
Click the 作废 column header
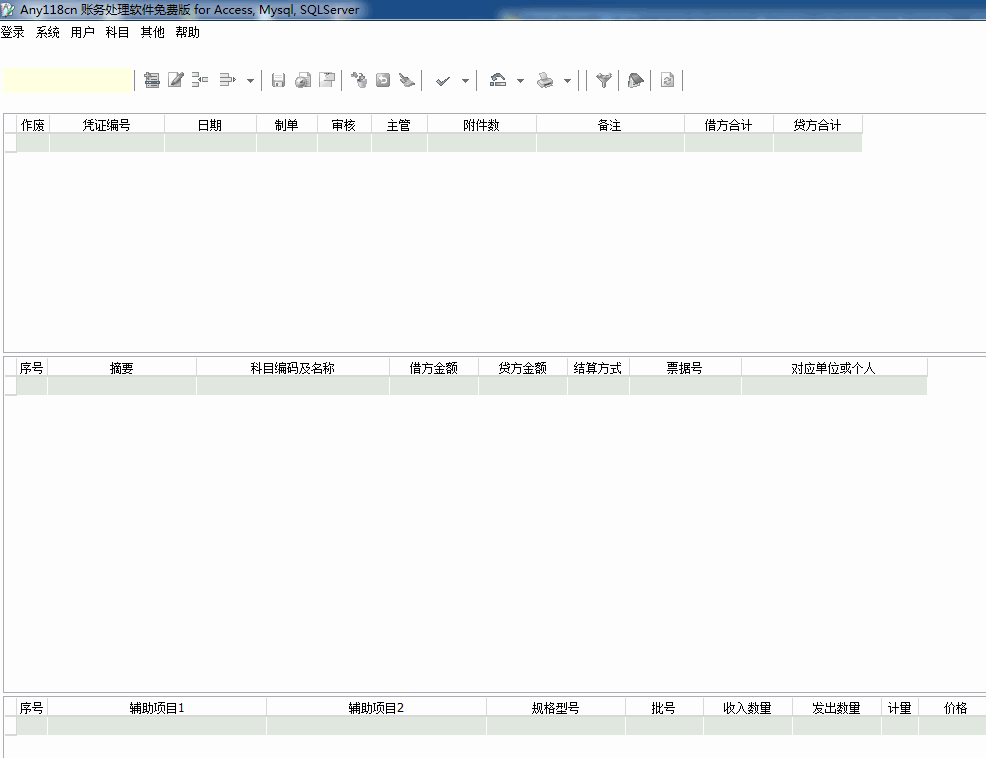point(33,125)
